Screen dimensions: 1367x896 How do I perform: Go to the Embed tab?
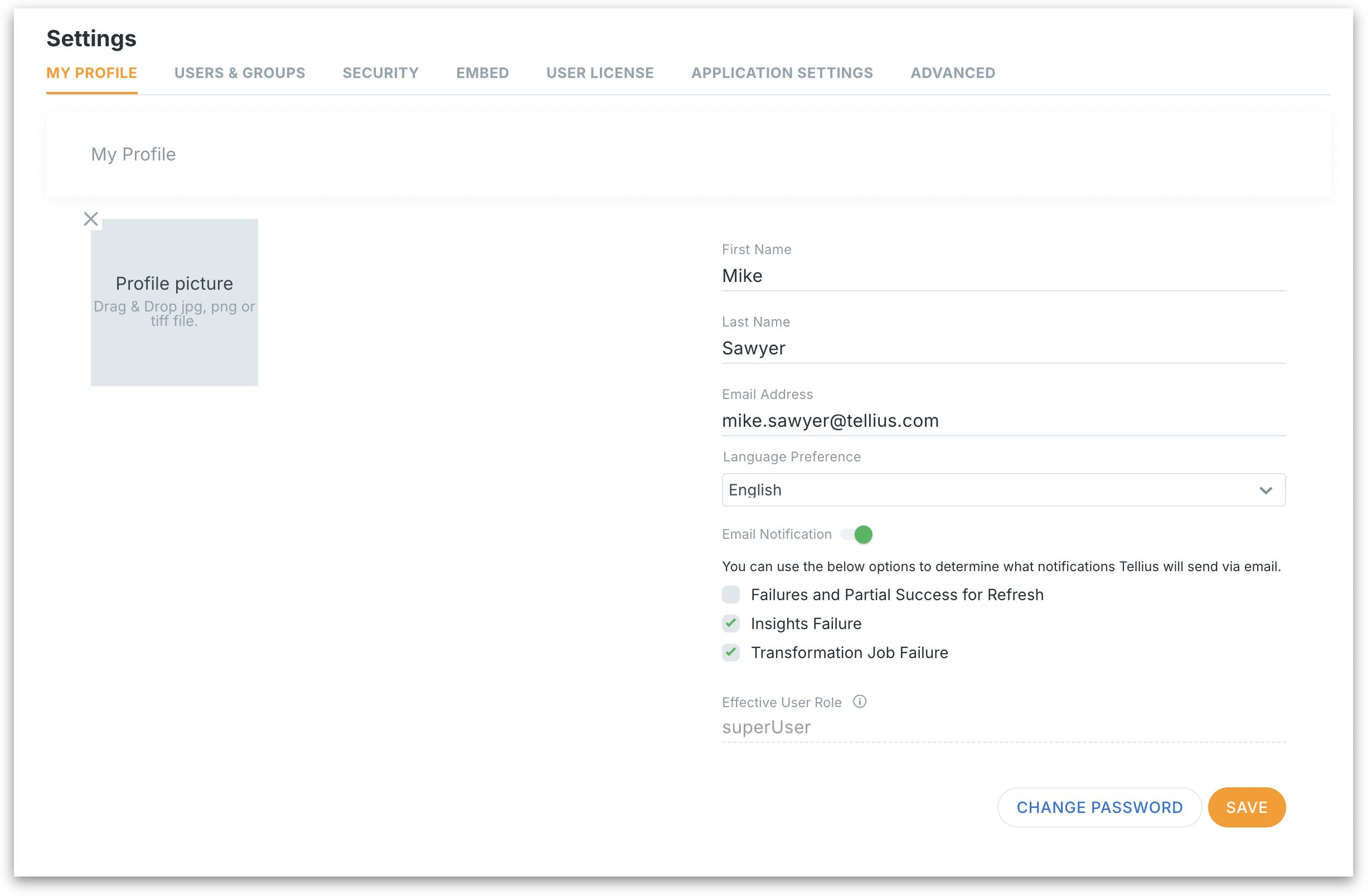click(x=482, y=73)
